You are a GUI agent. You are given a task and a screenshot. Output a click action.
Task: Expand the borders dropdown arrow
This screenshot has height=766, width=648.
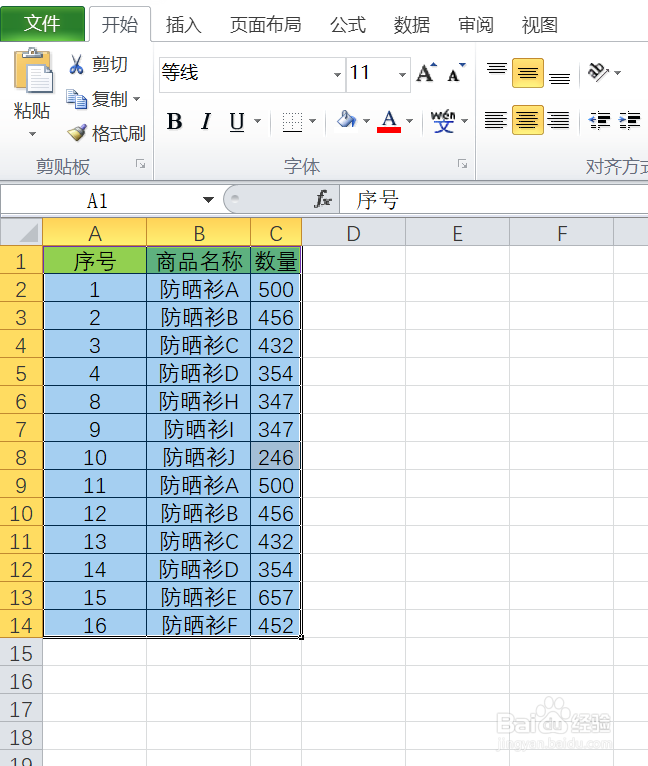(x=313, y=121)
